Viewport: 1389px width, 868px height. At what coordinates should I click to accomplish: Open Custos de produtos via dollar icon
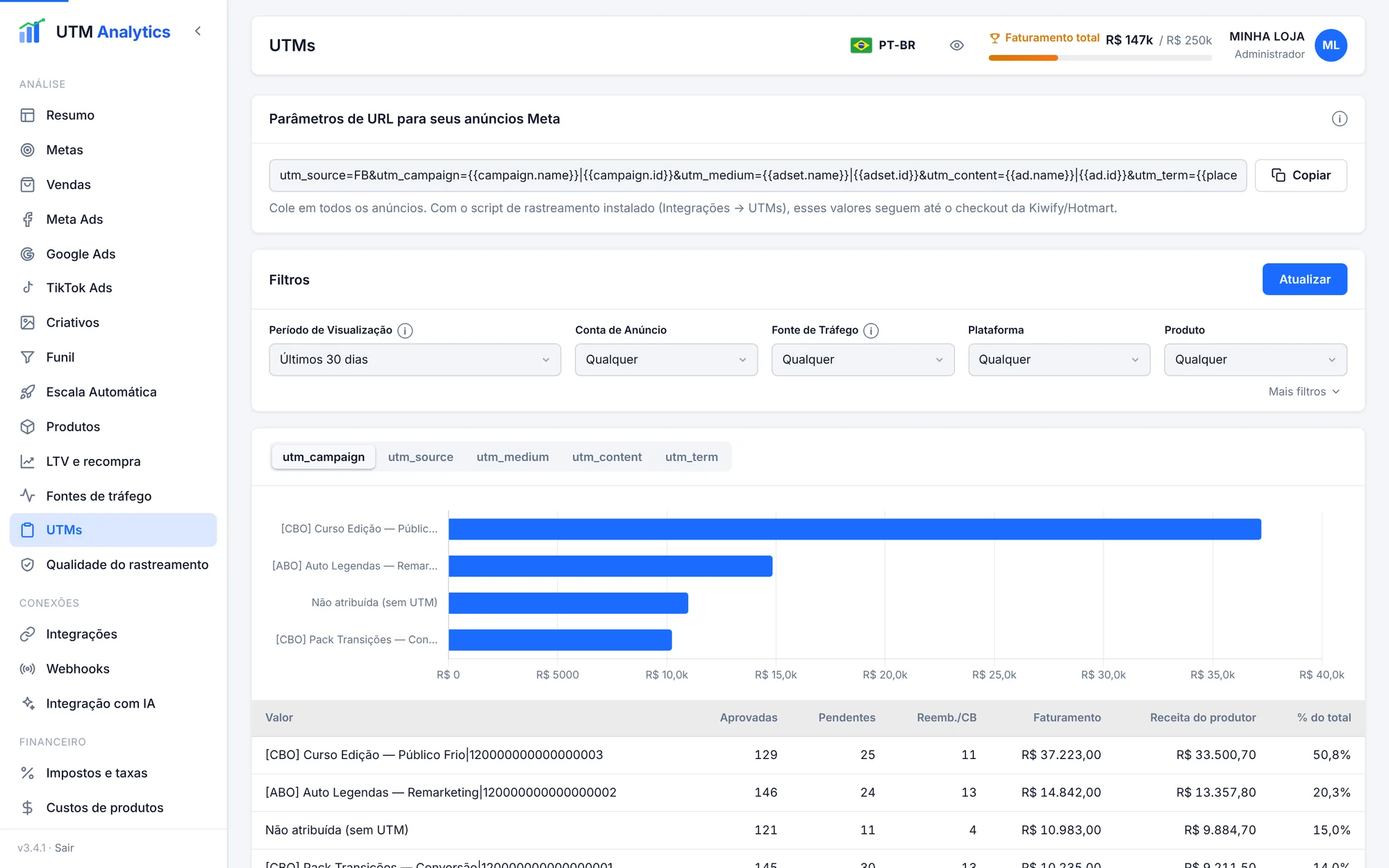pos(28,808)
